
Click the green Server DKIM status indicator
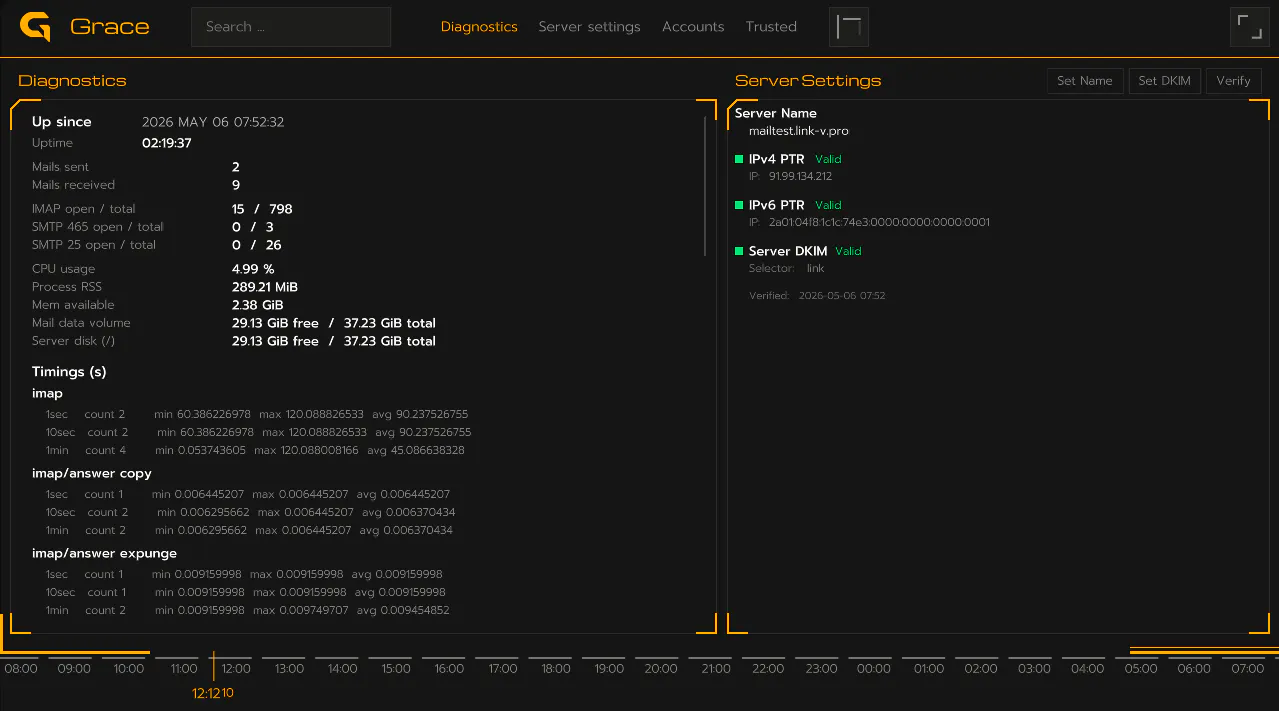pyautogui.click(x=739, y=251)
